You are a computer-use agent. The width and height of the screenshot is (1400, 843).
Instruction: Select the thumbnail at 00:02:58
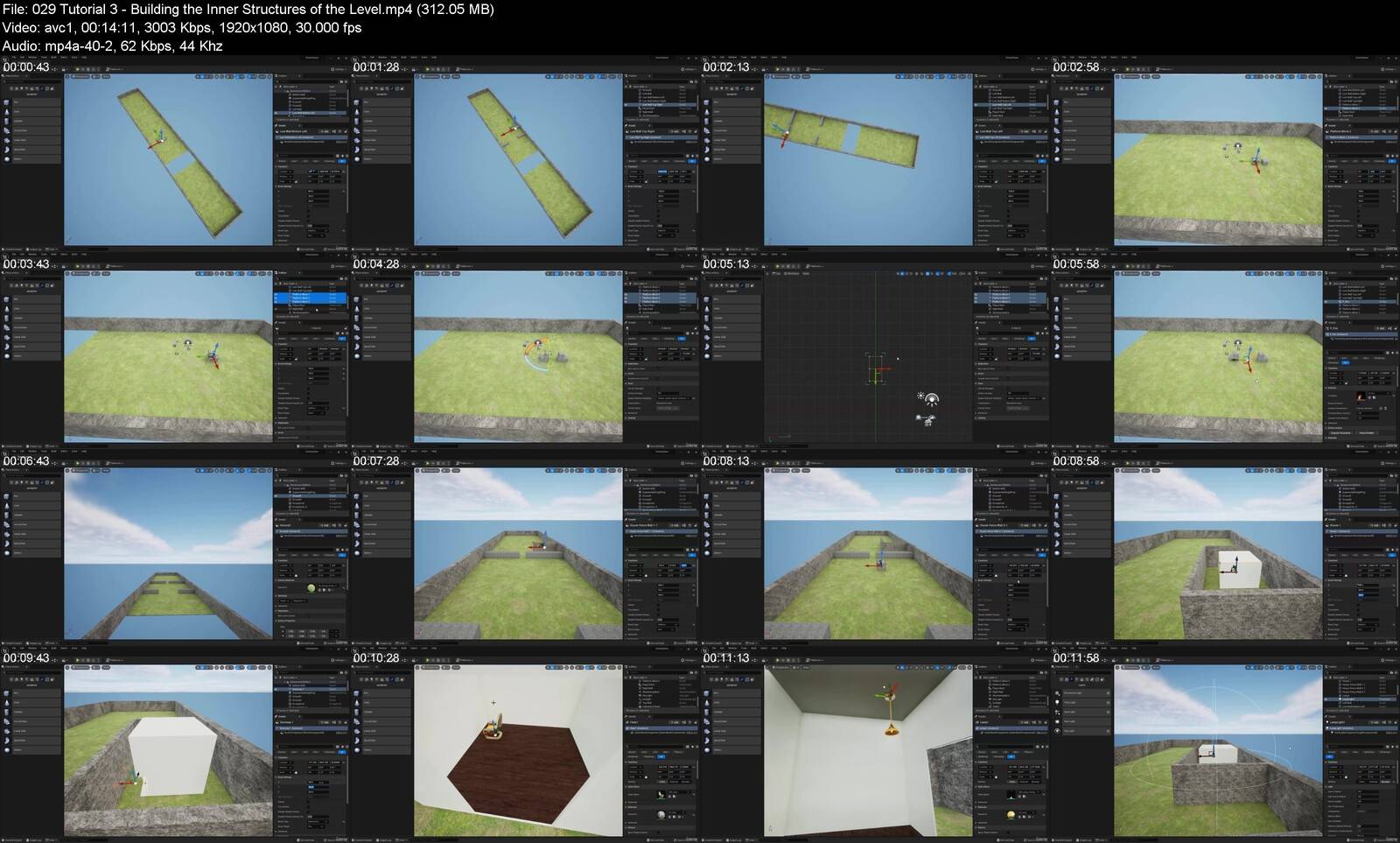click(x=1225, y=154)
